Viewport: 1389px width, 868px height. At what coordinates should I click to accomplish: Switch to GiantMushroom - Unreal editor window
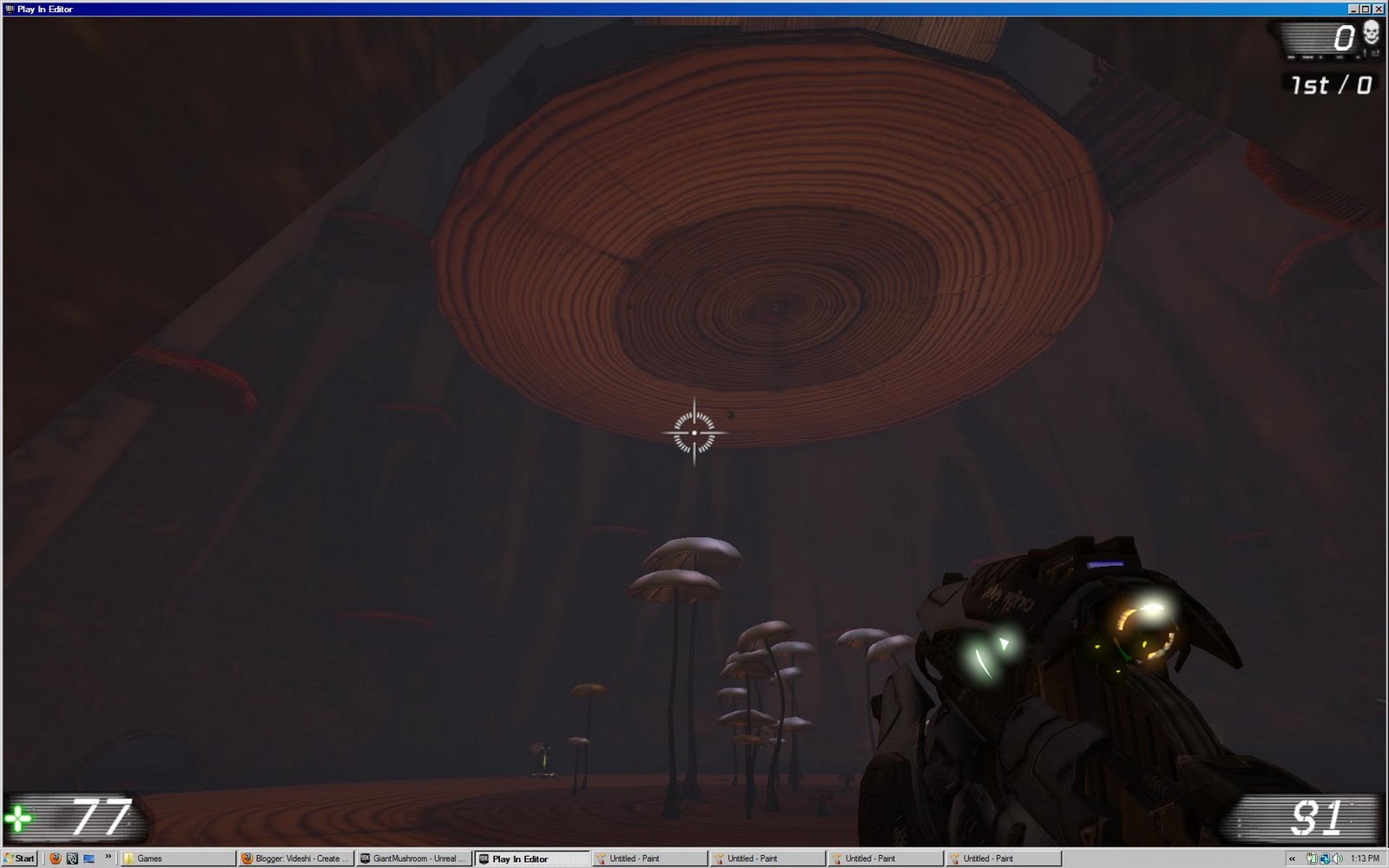(414, 858)
